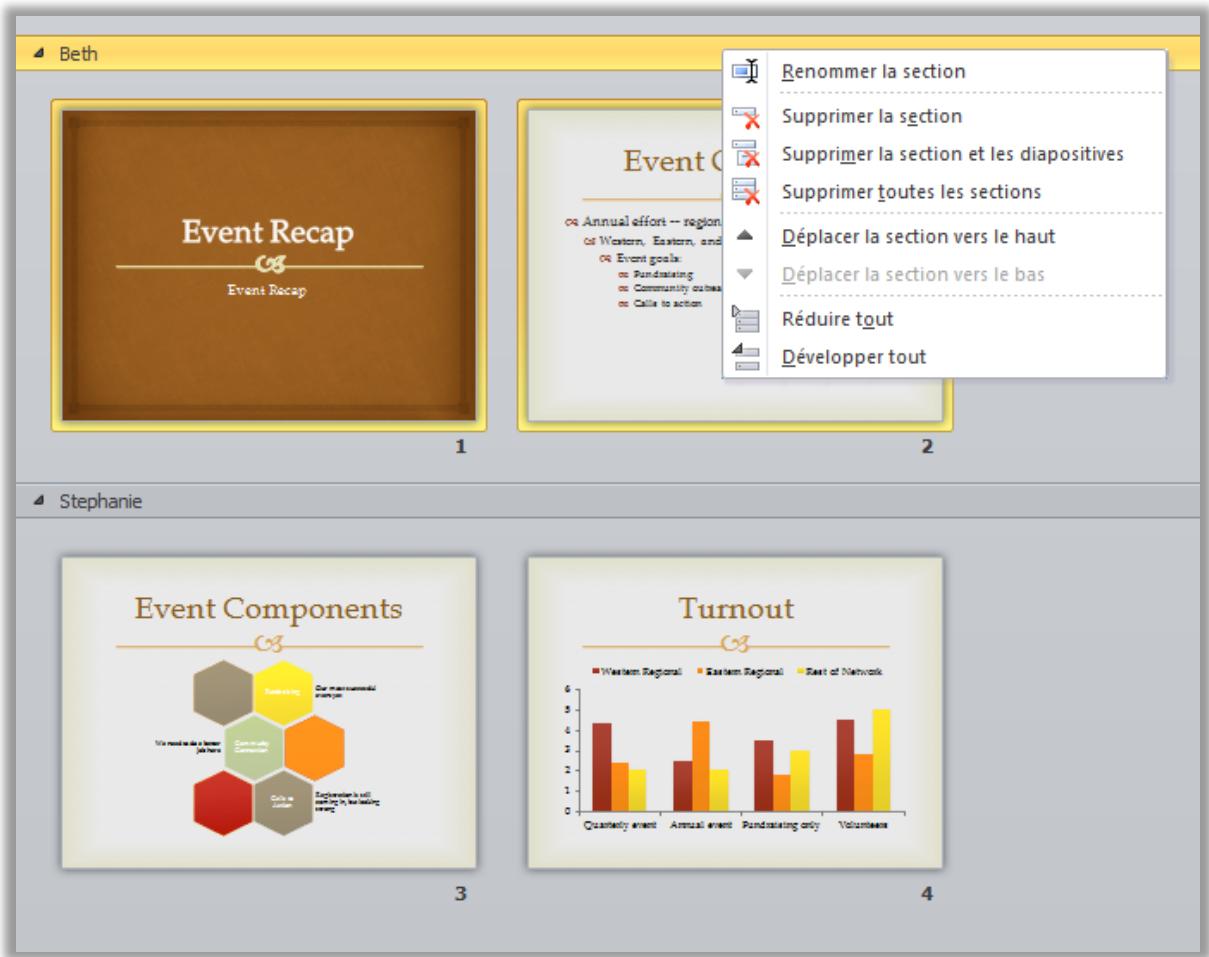Viewport: 1209px width, 957px height.
Task: Click slide number 2 label
Action: [927, 448]
